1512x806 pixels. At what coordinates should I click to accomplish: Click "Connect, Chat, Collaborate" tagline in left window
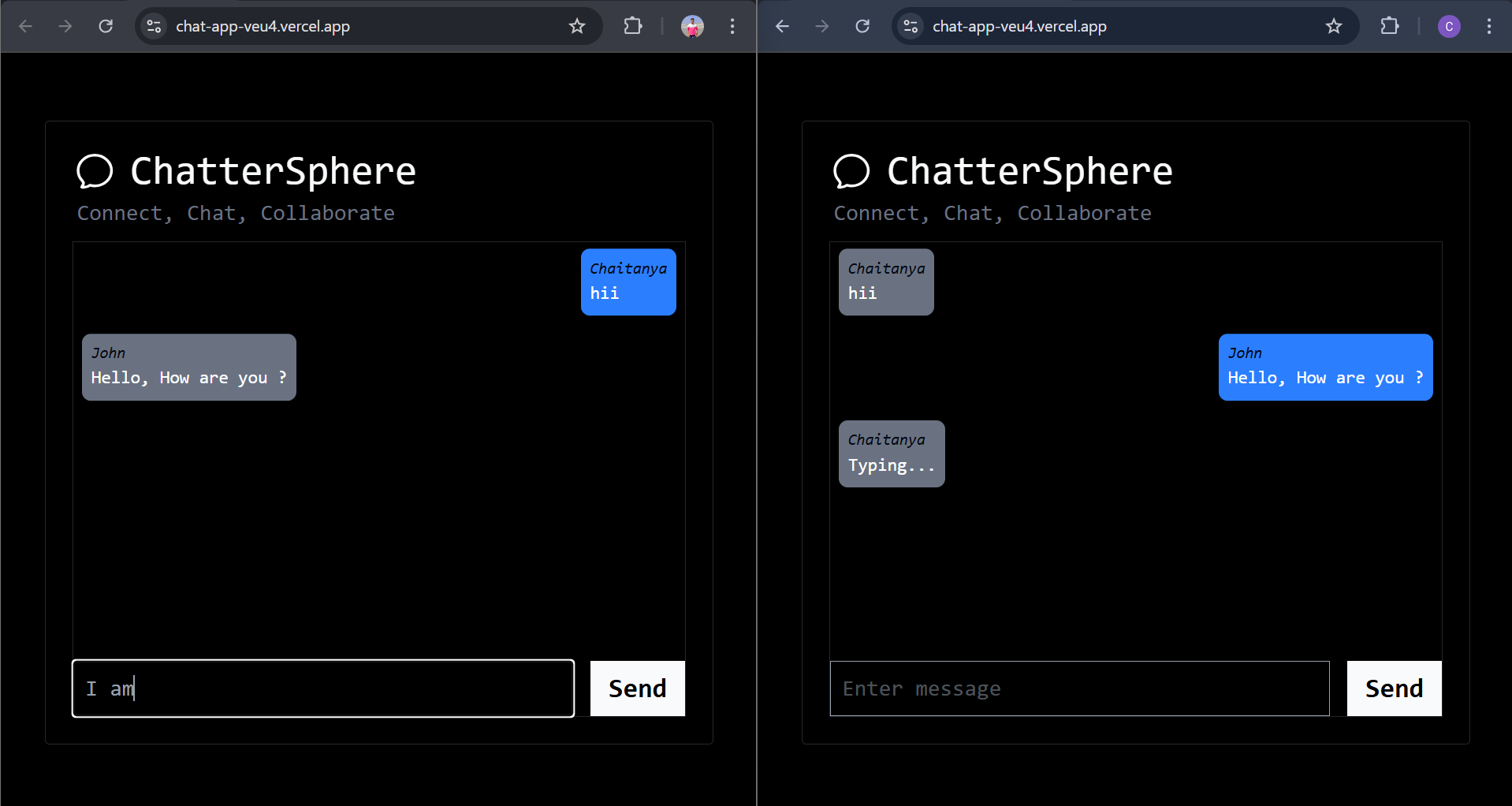point(236,214)
